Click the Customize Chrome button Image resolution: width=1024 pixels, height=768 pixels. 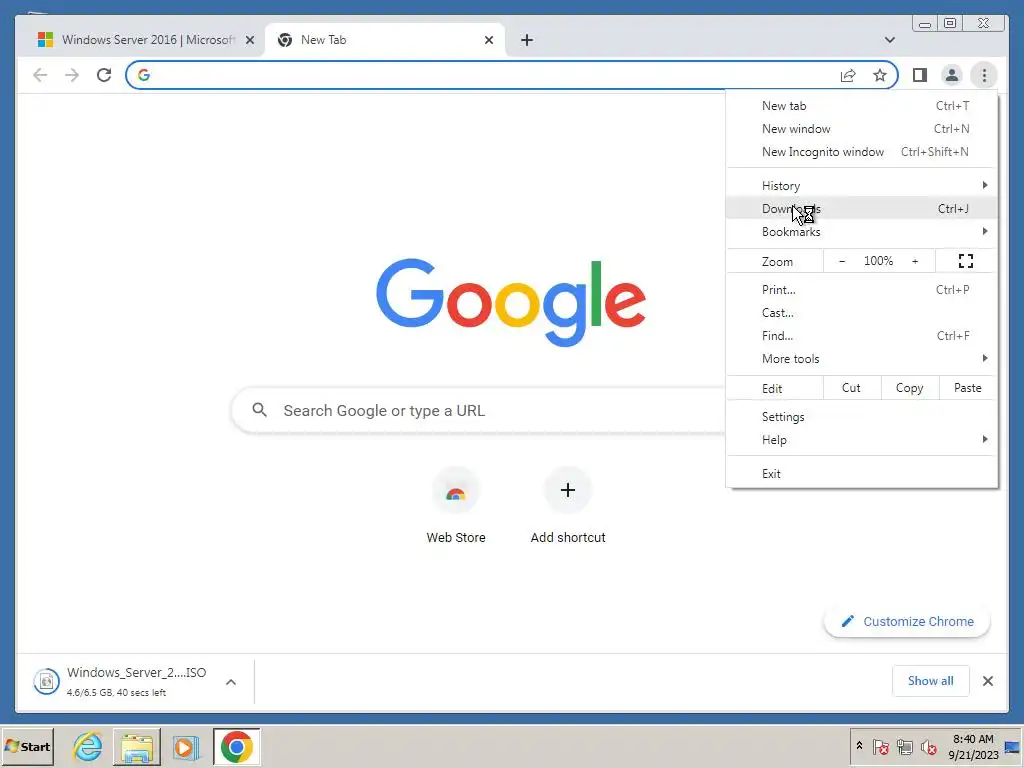click(x=907, y=622)
